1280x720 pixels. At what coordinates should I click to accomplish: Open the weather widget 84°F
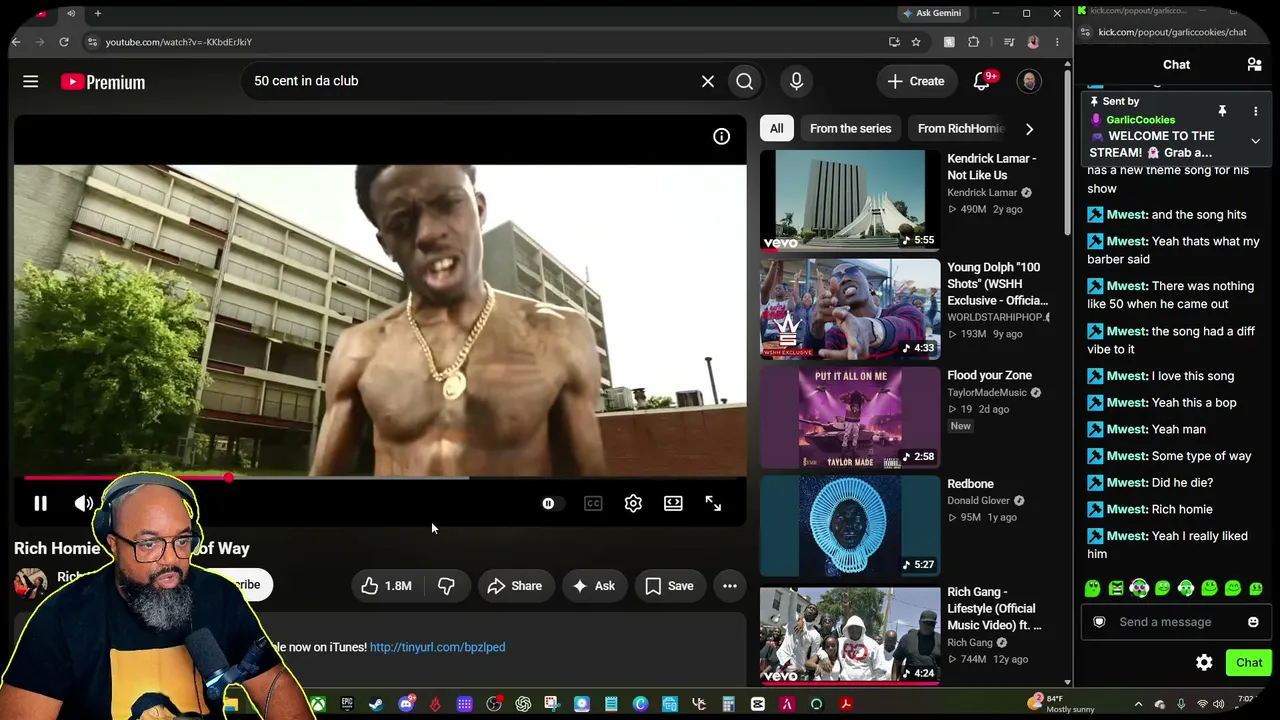(x=1063, y=704)
